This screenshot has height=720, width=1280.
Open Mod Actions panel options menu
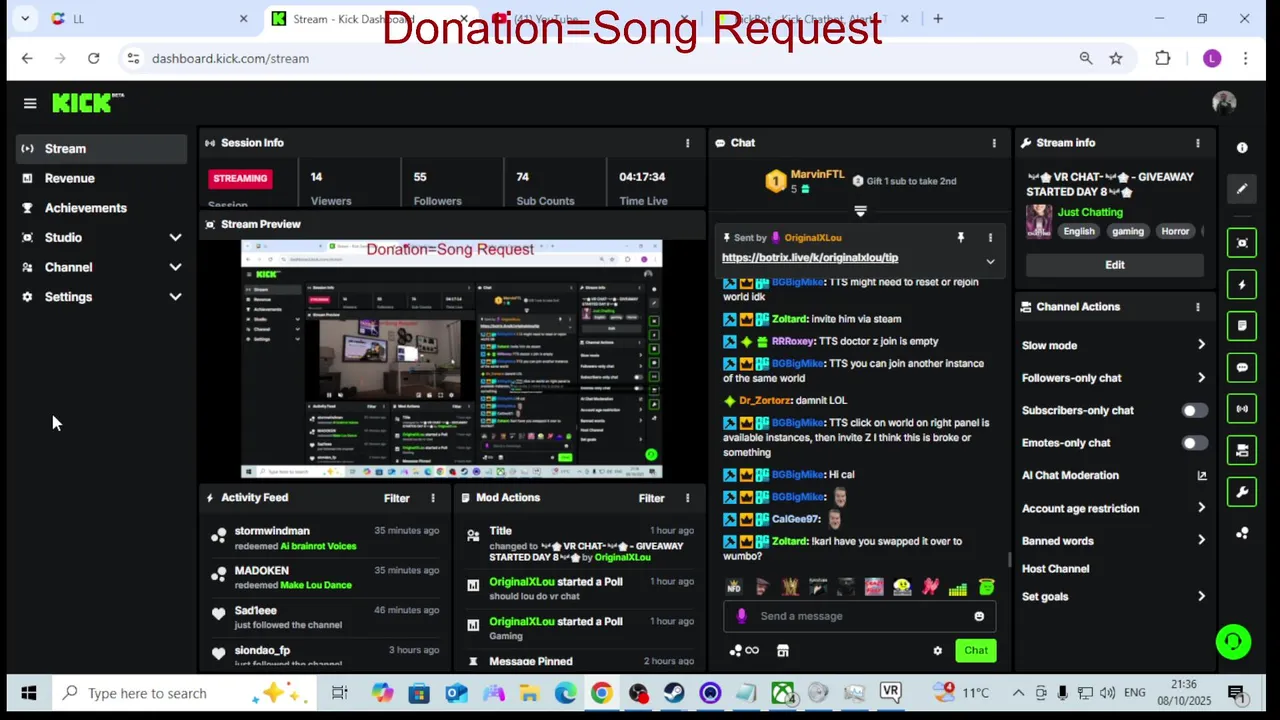(x=687, y=498)
